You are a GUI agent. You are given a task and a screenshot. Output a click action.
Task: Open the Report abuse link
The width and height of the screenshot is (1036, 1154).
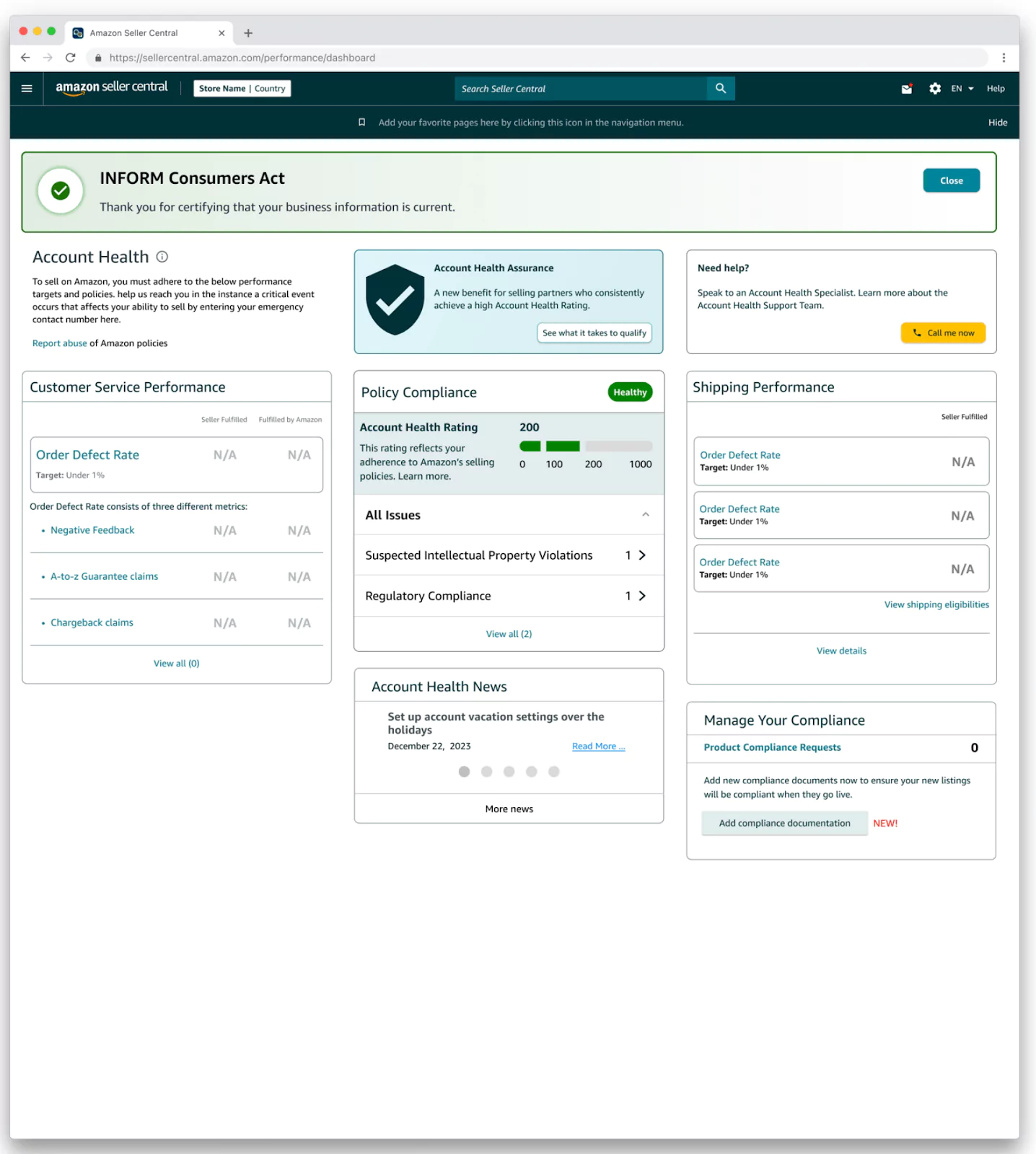coord(59,343)
